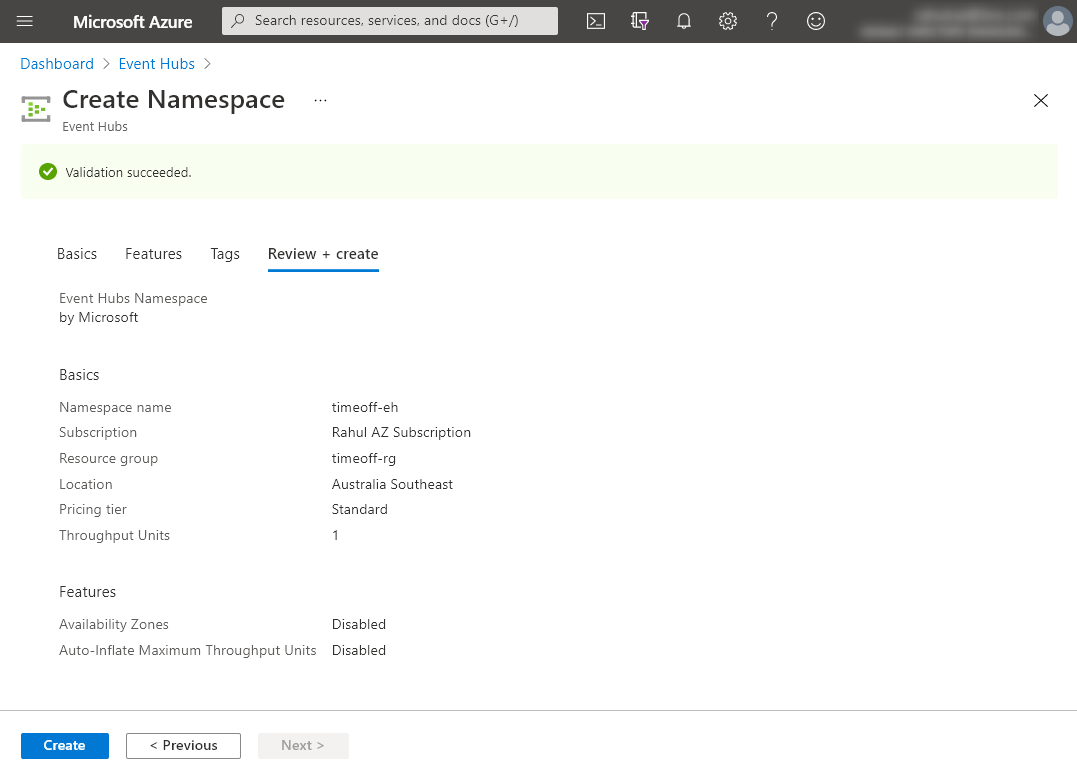The width and height of the screenshot is (1077, 774).
Task: Click the 'Basics' section heading in summary
Action: (79, 375)
